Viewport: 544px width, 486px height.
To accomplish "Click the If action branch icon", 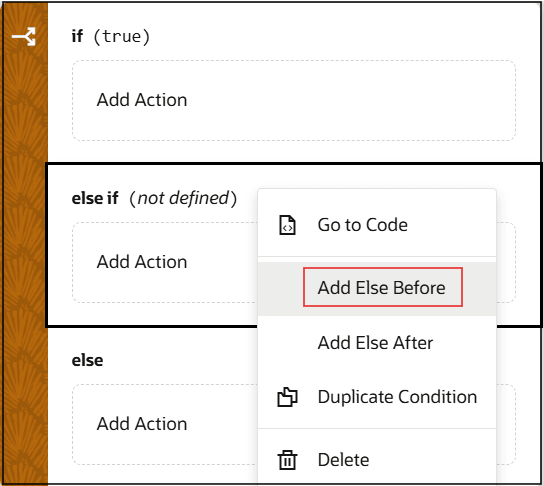I will (x=24, y=36).
